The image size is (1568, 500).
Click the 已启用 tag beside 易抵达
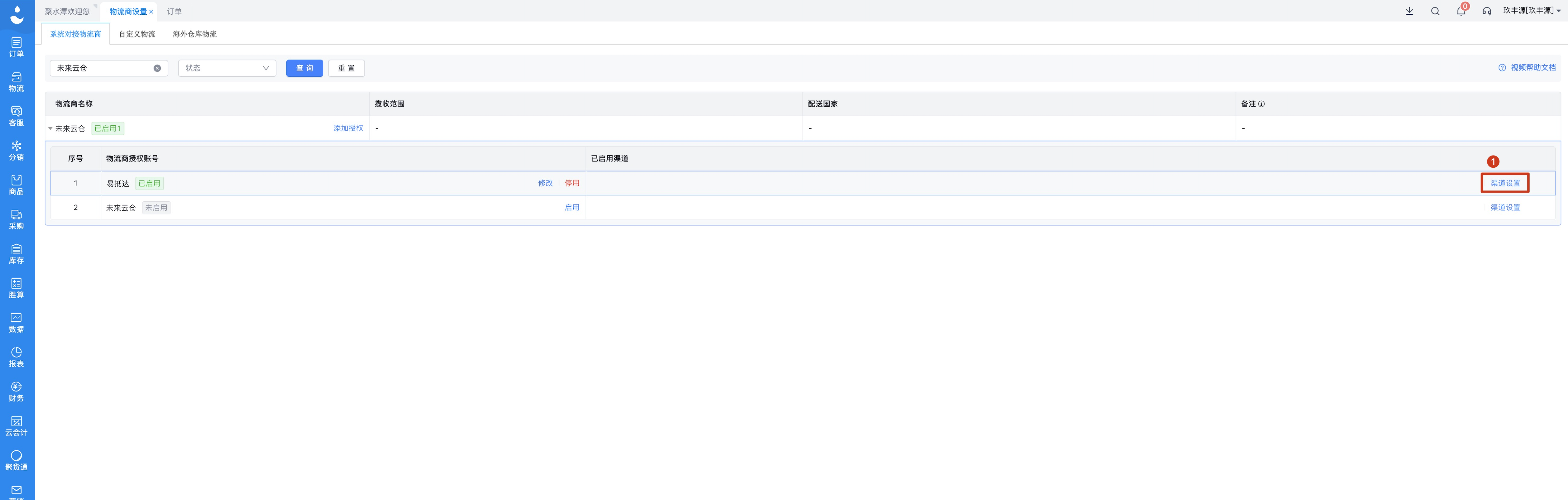point(149,183)
